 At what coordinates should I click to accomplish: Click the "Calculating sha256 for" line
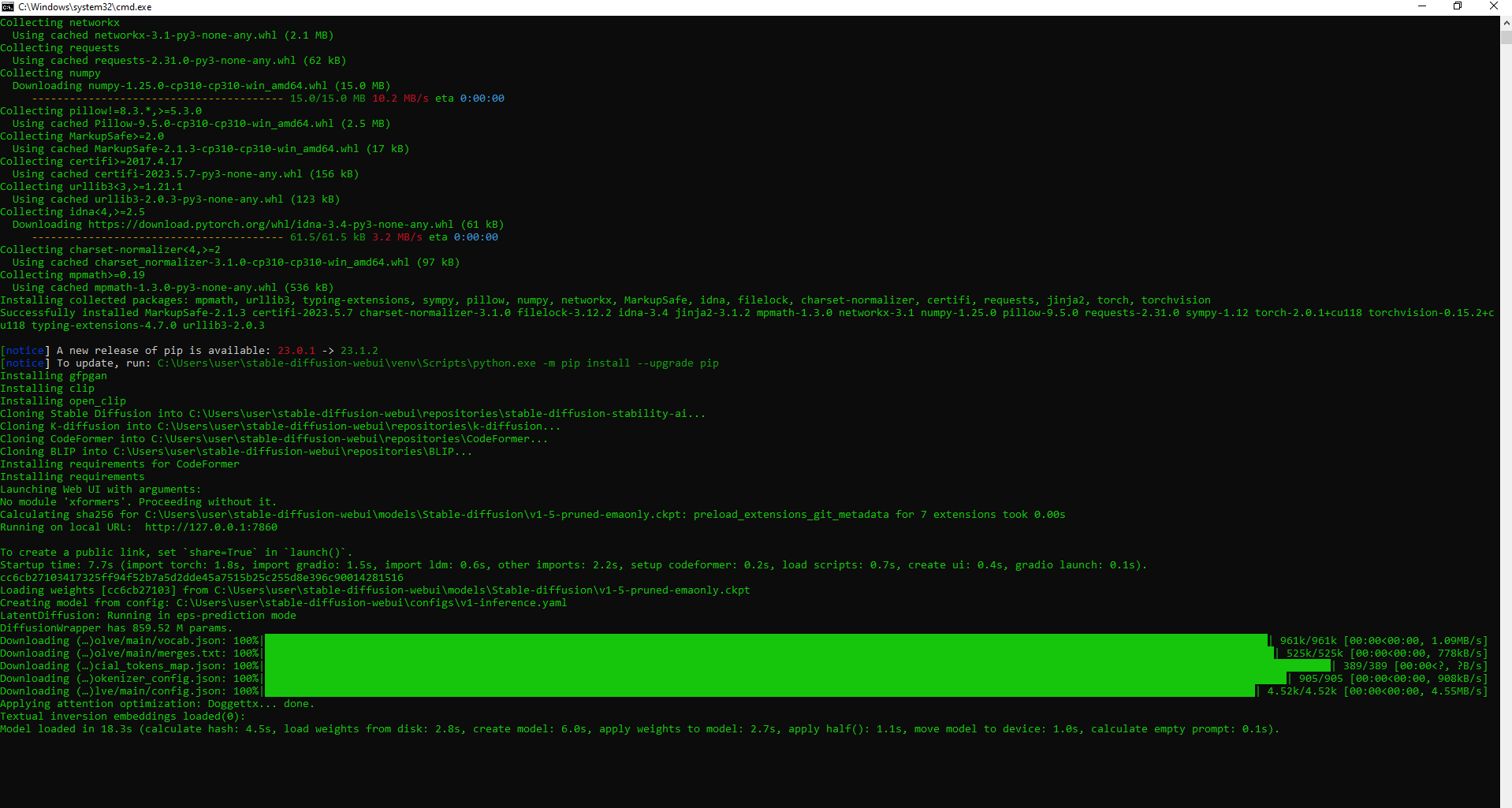pos(533,515)
